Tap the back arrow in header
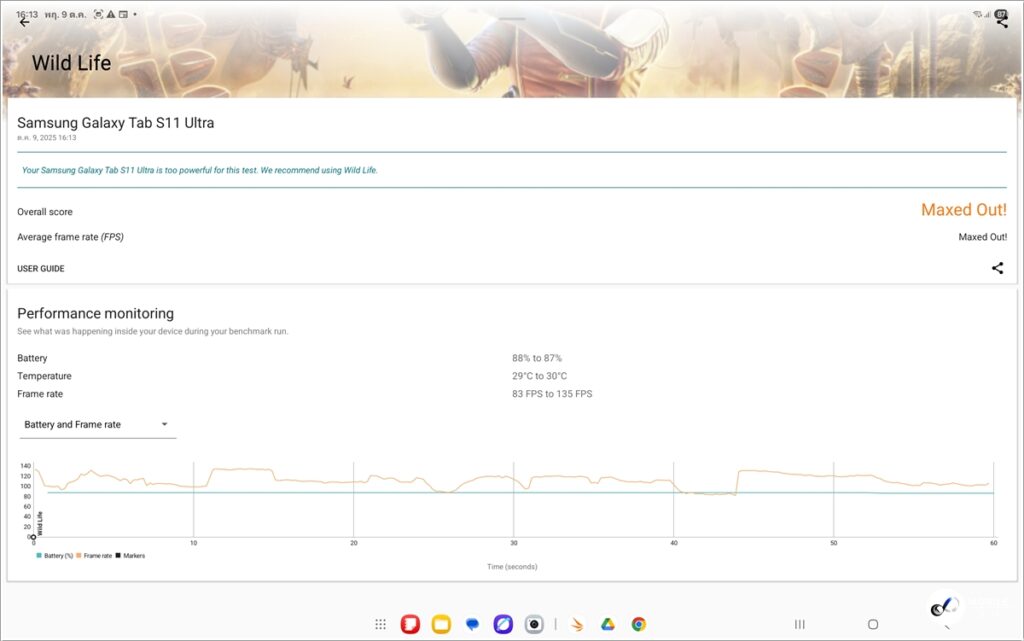This screenshot has width=1024, height=641. click(25, 22)
